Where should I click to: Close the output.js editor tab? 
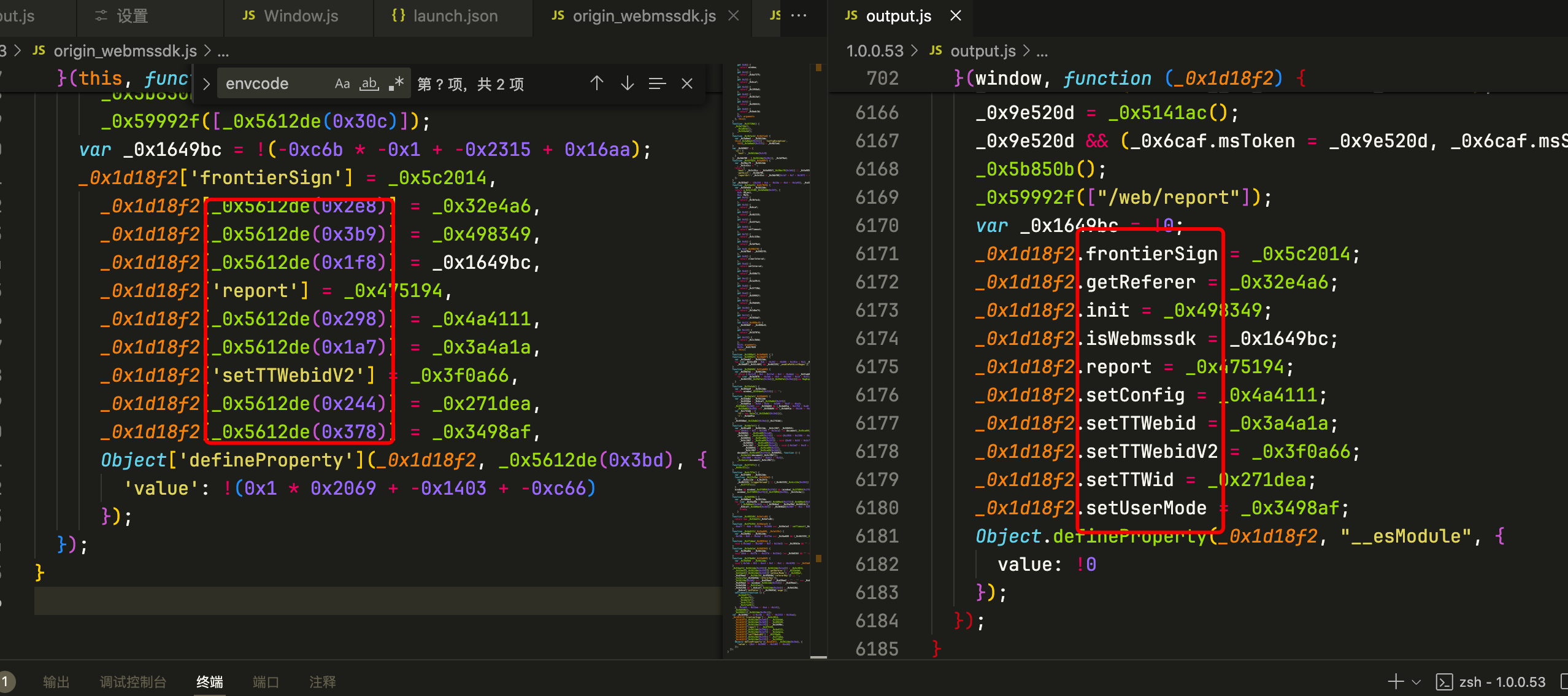[x=955, y=16]
